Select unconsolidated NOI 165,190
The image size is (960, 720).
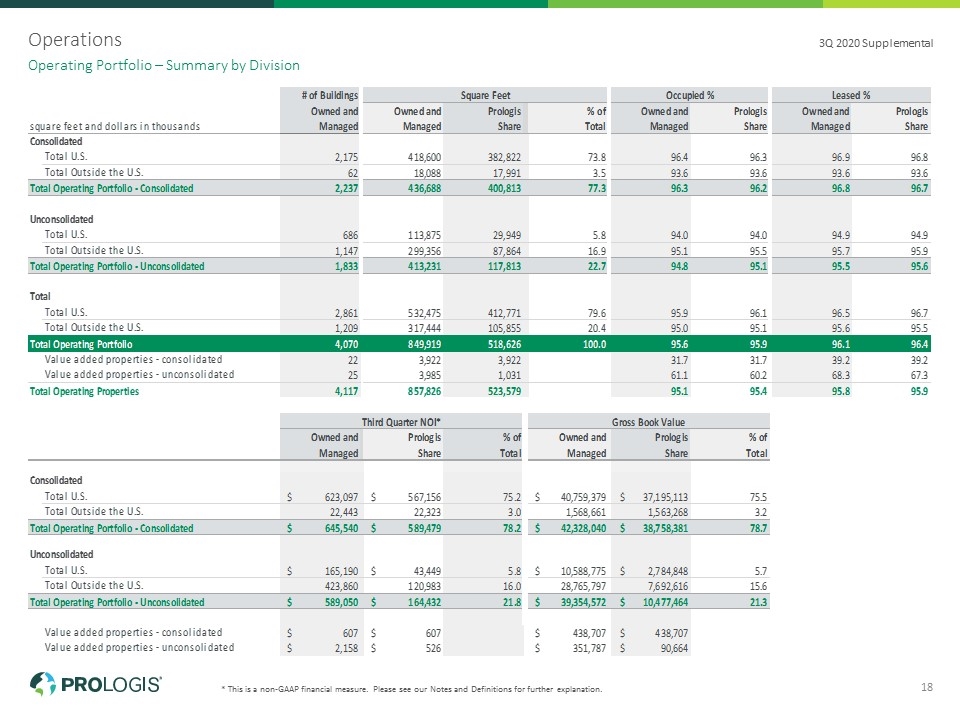pos(341,572)
